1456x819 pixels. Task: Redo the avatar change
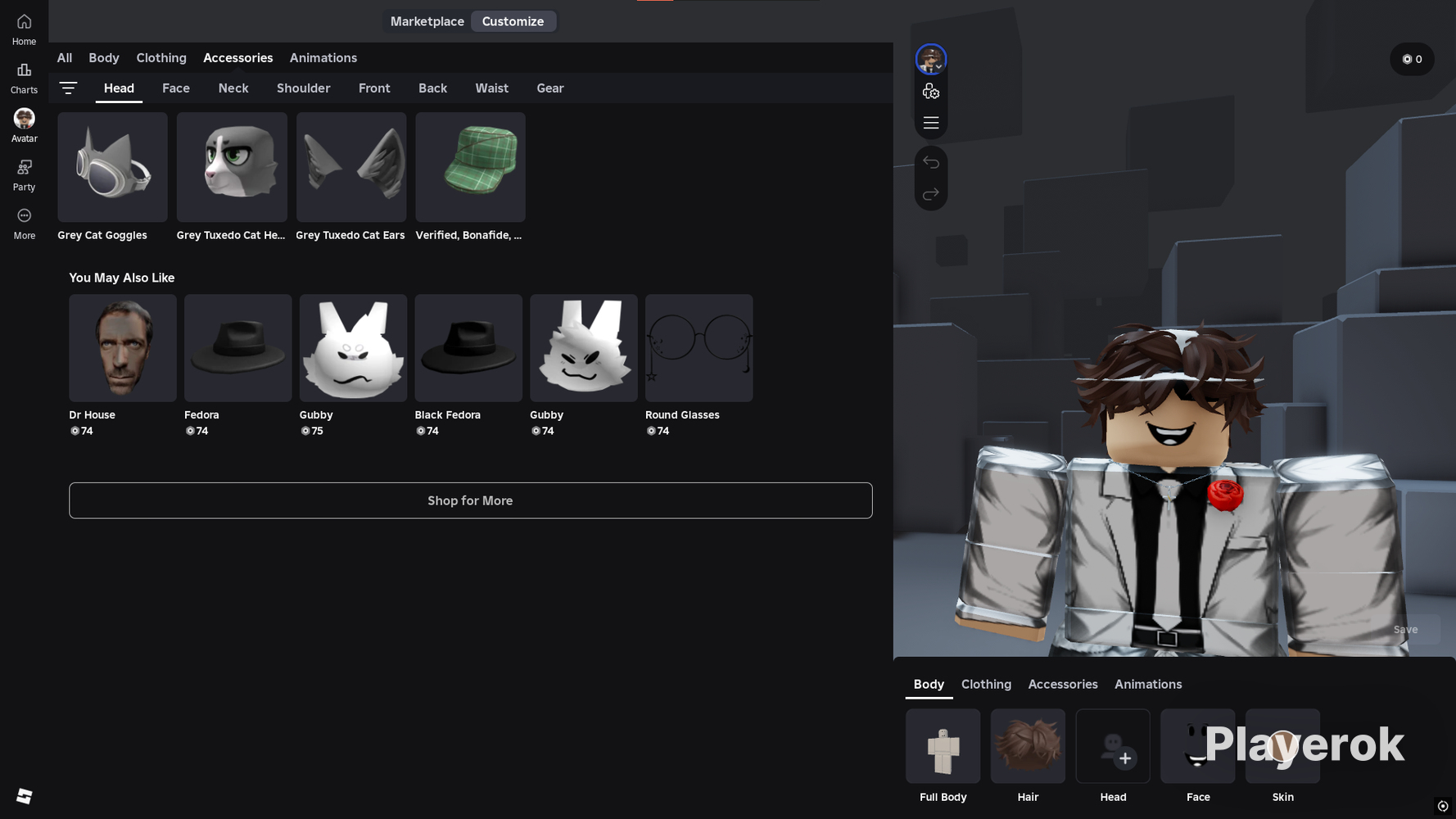931,194
